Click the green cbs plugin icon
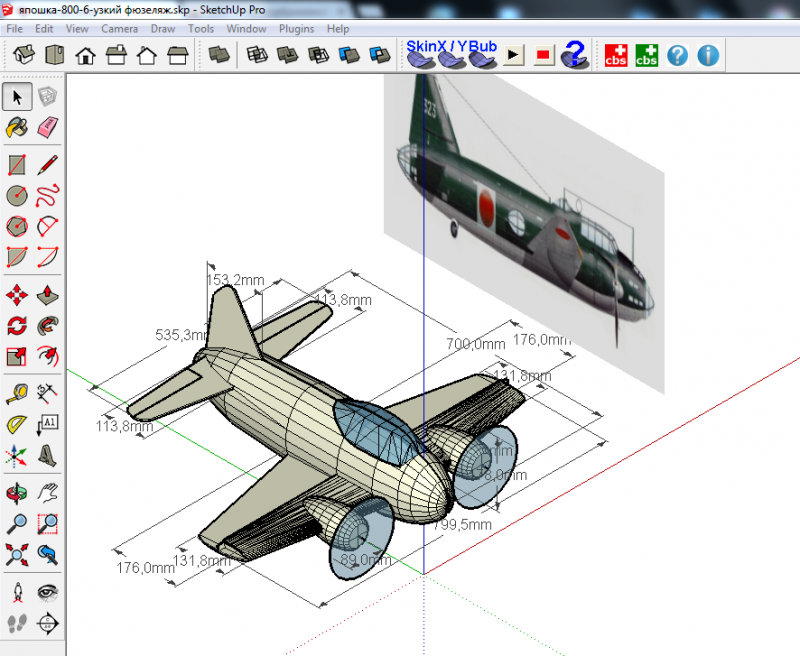 coord(646,55)
